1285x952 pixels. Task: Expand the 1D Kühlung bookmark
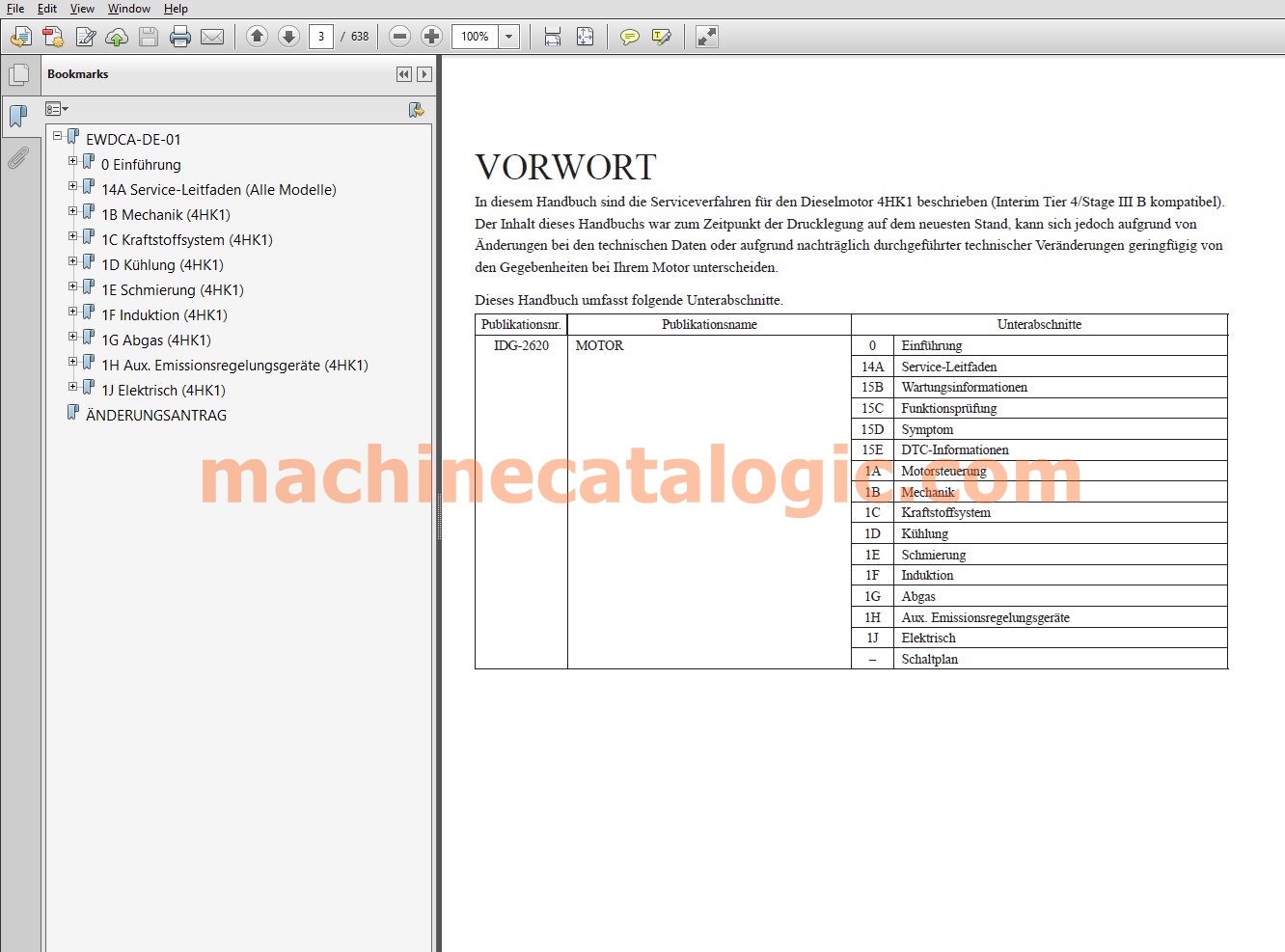coord(73,261)
